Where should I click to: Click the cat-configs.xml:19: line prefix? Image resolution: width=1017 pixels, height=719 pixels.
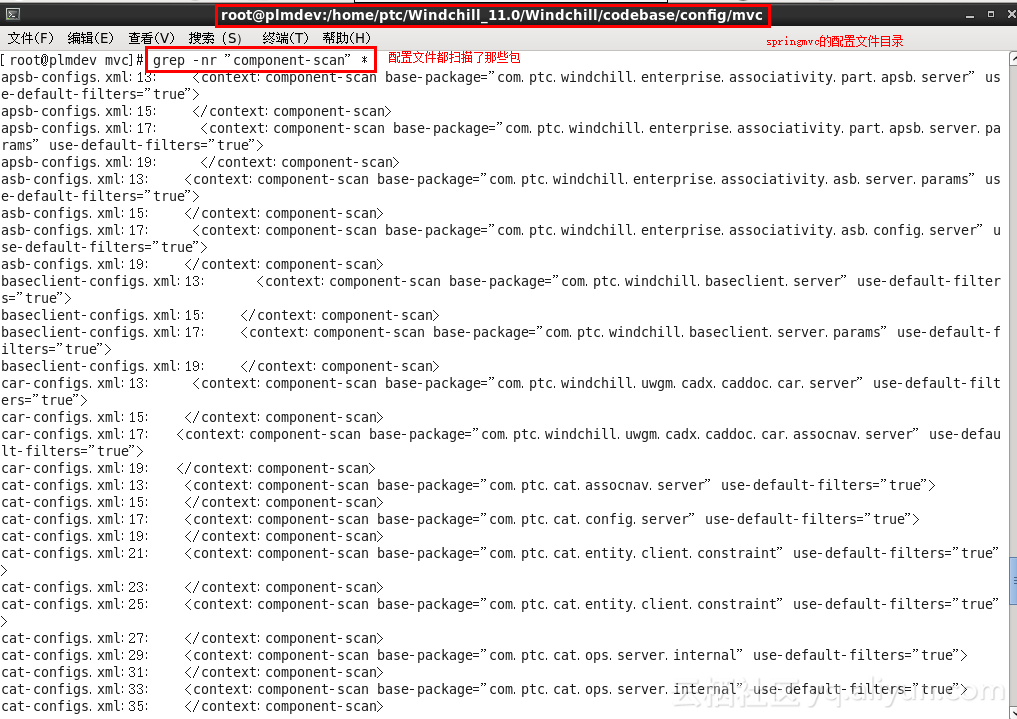tap(75, 536)
